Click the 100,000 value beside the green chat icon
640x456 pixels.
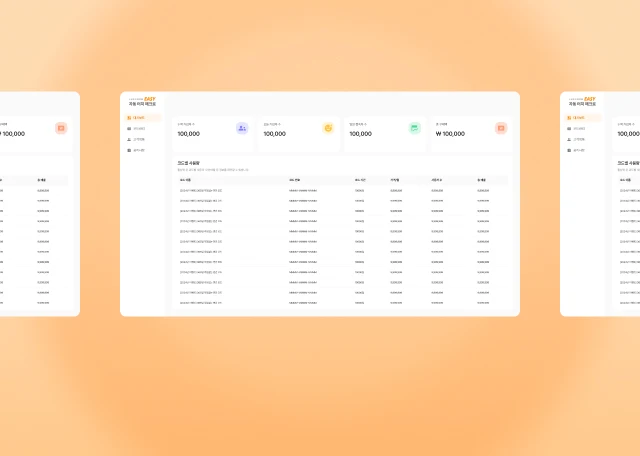tap(360, 134)
